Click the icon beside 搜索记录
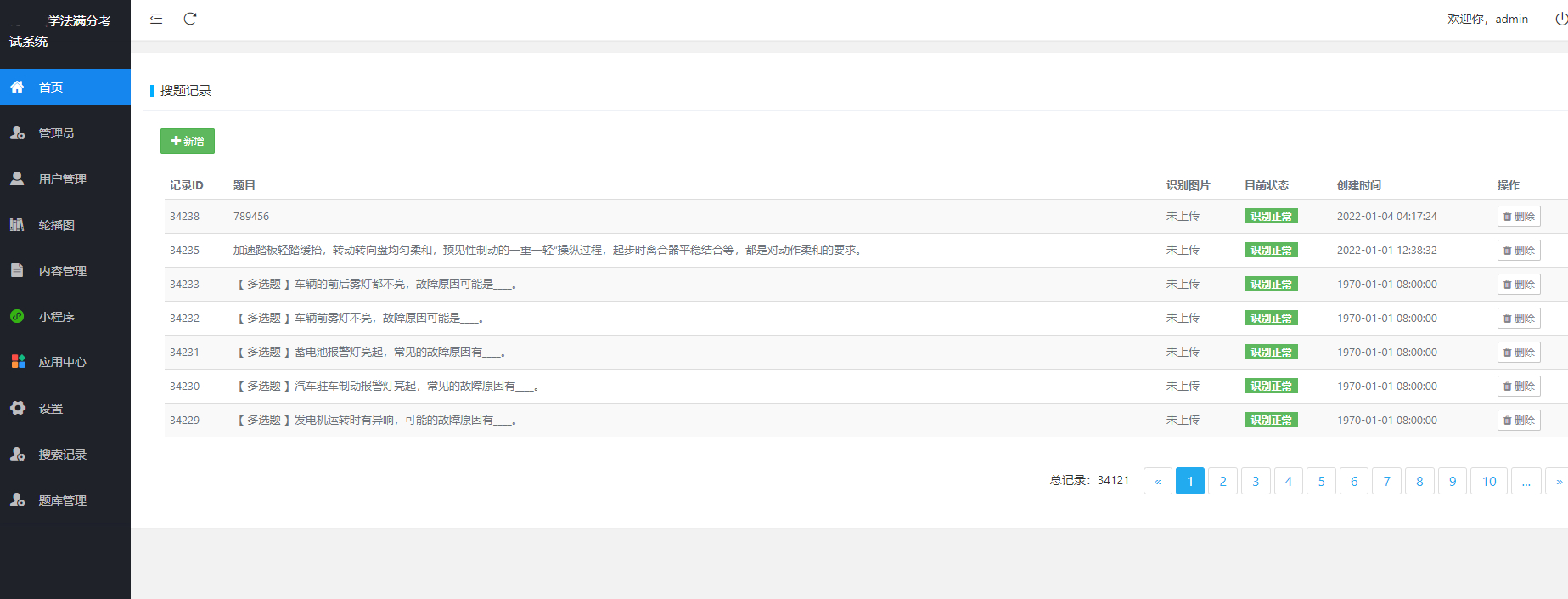The height and width of the screenshot is (599, 1568). [x=17, y=454]
